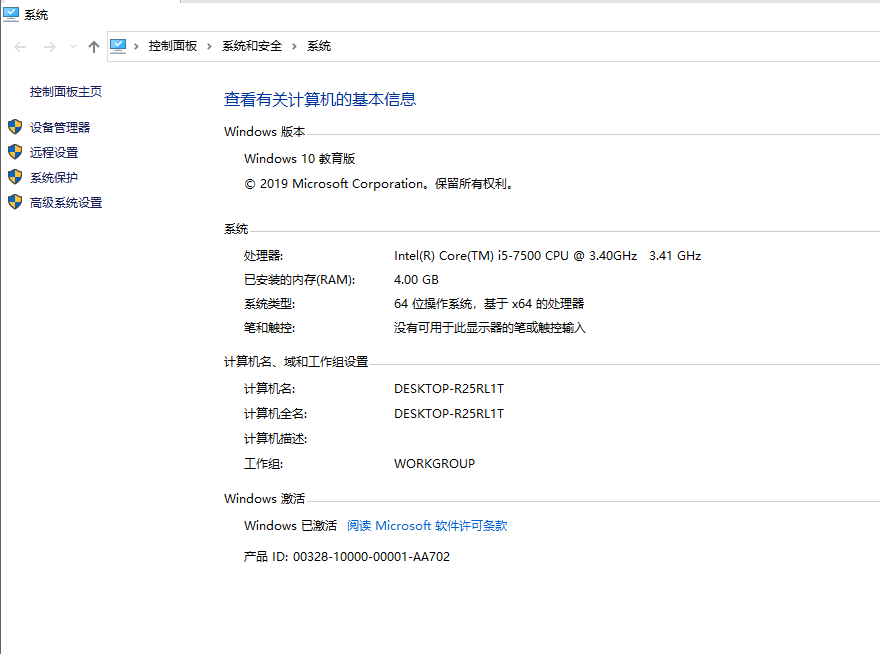Go forward with the forward arrow
Viewport: 880px width, 654px height.
pyautogui.click(x=50, y=47)
